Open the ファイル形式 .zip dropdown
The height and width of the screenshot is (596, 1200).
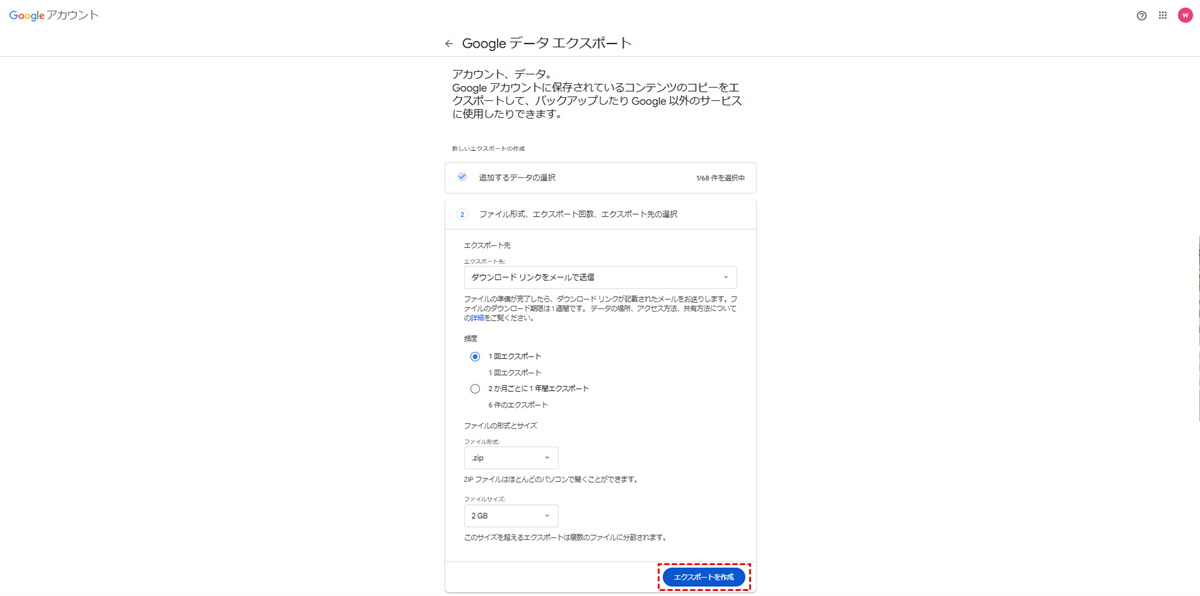coord(511,458)
